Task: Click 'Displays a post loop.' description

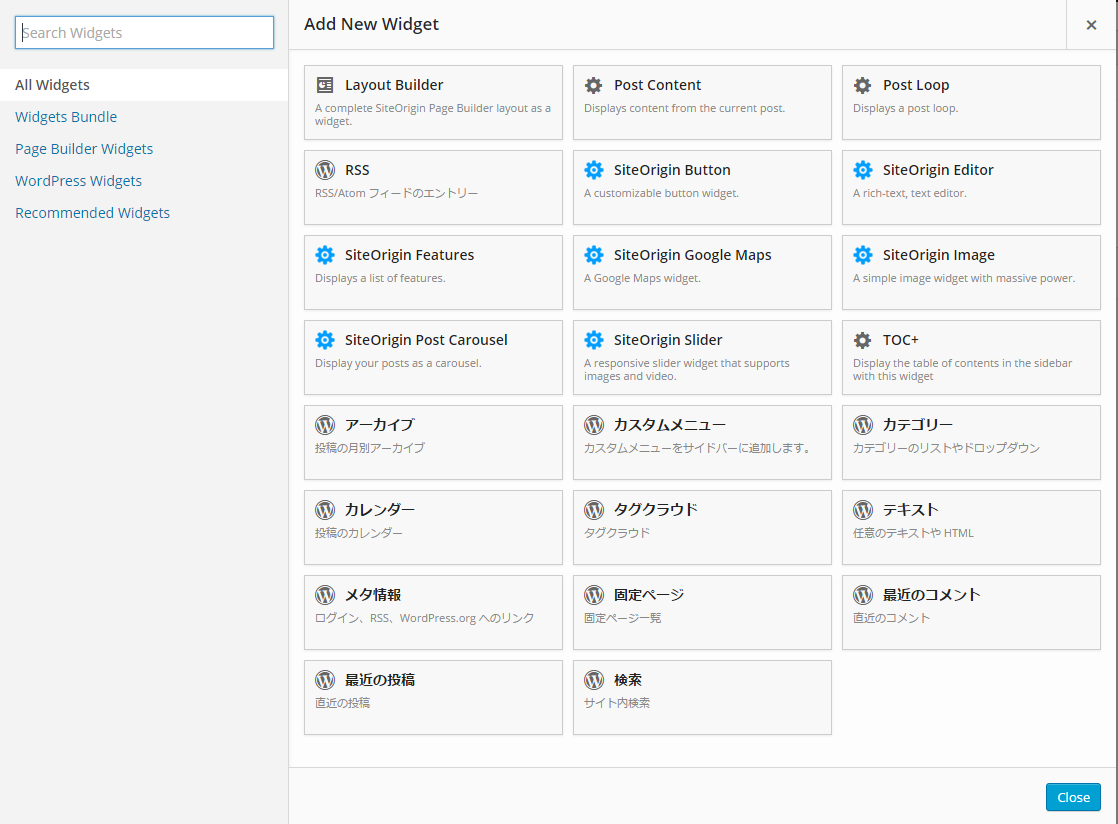Action: (906, 108)
